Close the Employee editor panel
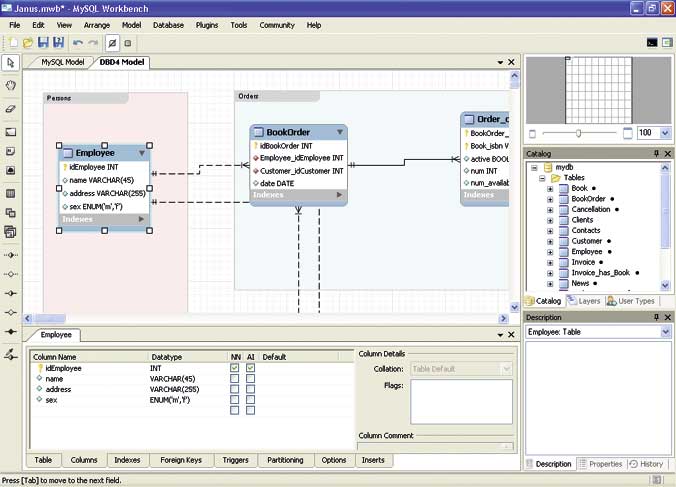 point(511,334)
